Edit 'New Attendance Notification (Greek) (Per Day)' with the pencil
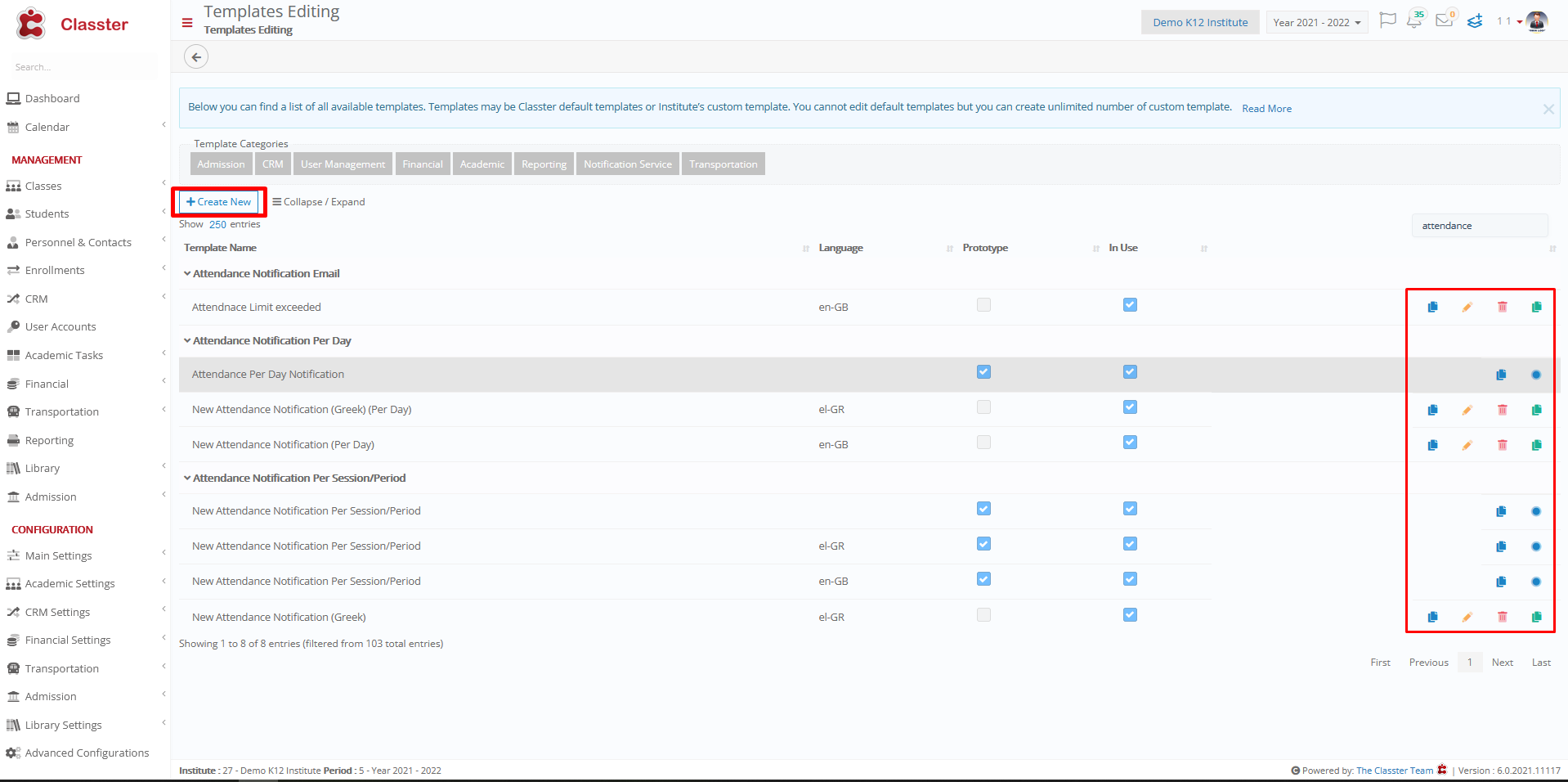 (x=1467, y=410)
